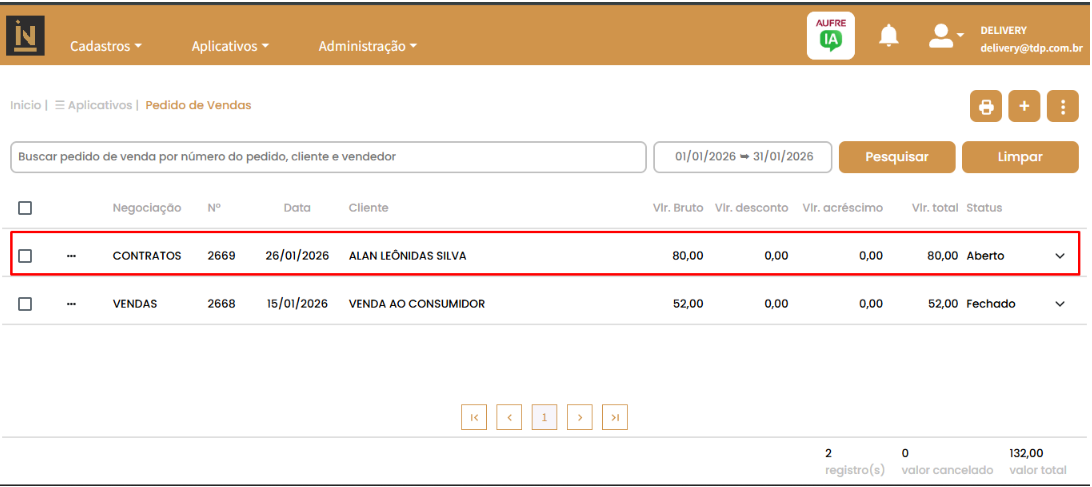Viewport: 1092px width, 487px height.
Task: Click the IN logo in header
Action: point(25,36)
